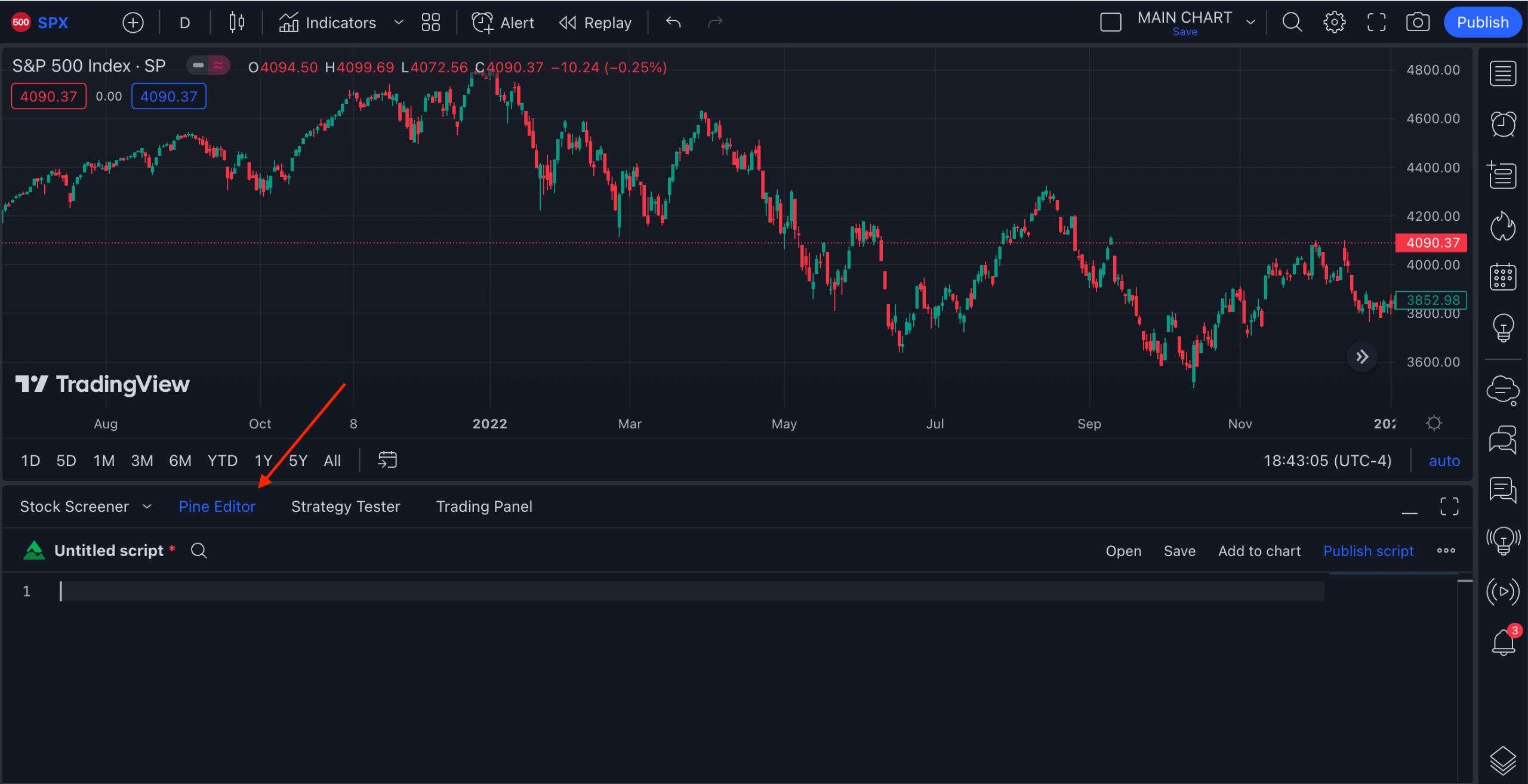1528x784 pixels.
Task: Add to chart the current script
Action: tap(1259, 551)
